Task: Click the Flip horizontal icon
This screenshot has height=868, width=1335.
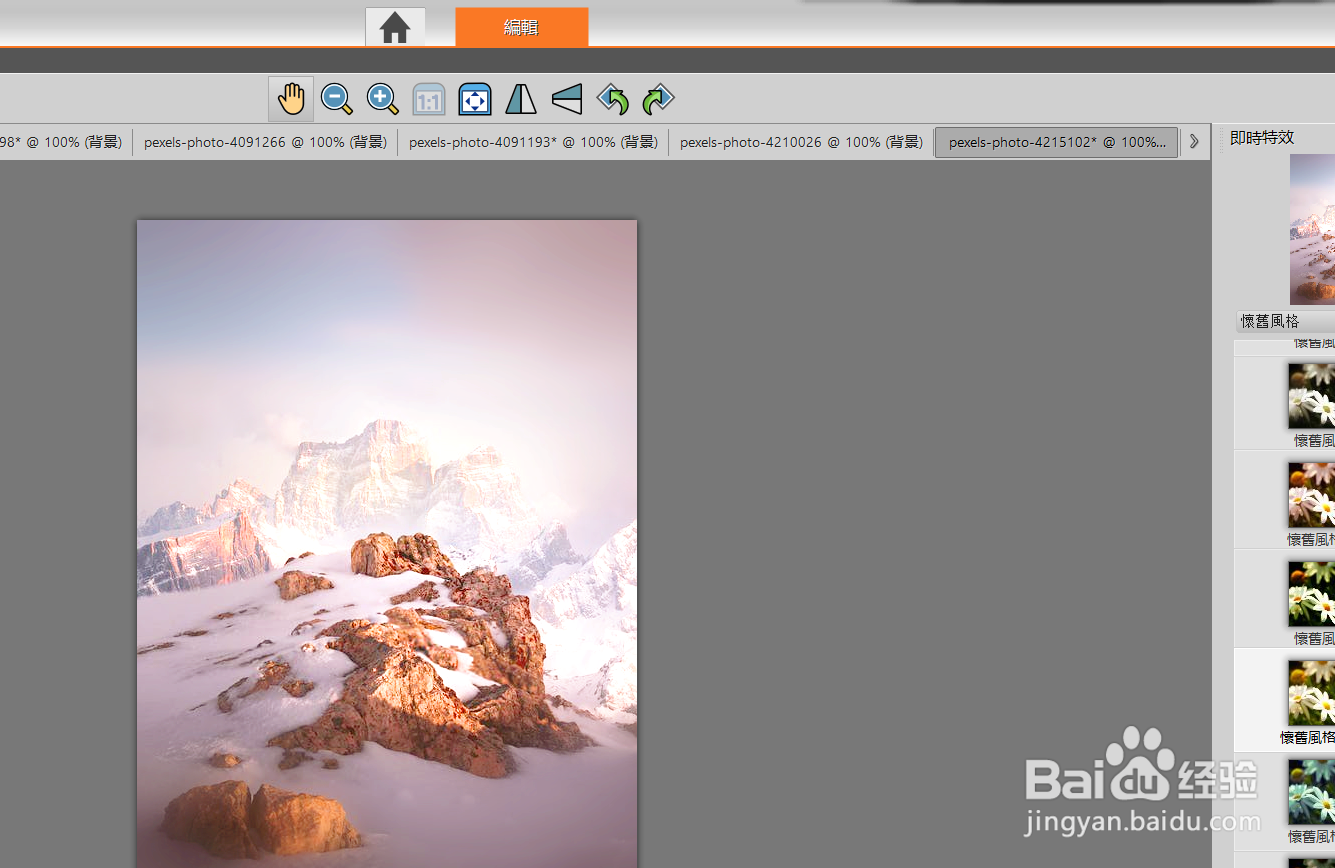Action: [521, 99]
